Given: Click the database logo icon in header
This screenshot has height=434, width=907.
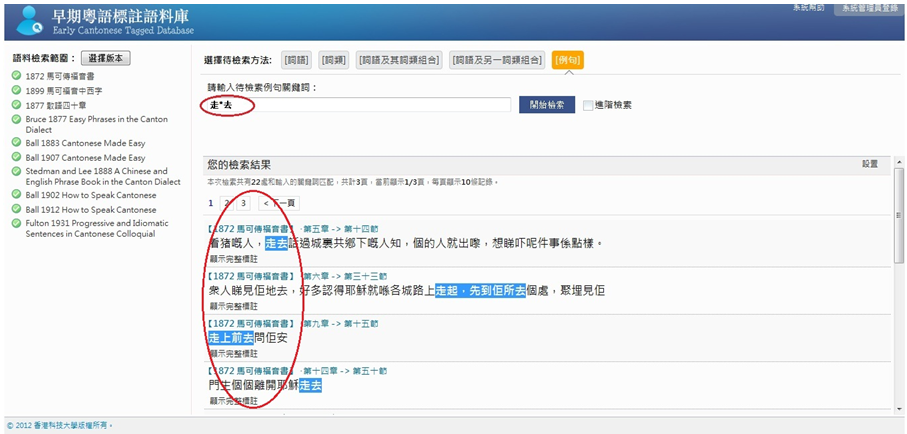Looking at the screenshot, I should point(27,17).
